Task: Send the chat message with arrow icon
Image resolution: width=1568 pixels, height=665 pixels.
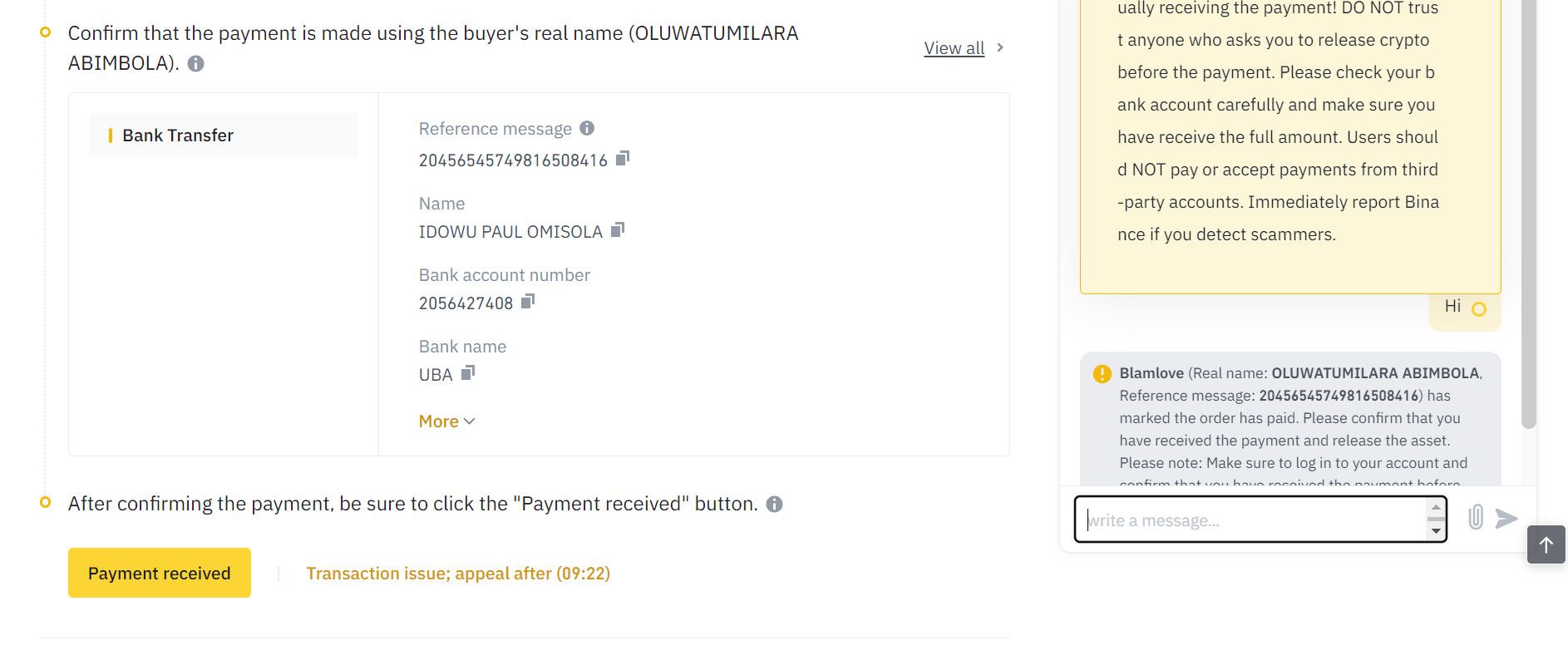Action: (x=1506, y=519)
